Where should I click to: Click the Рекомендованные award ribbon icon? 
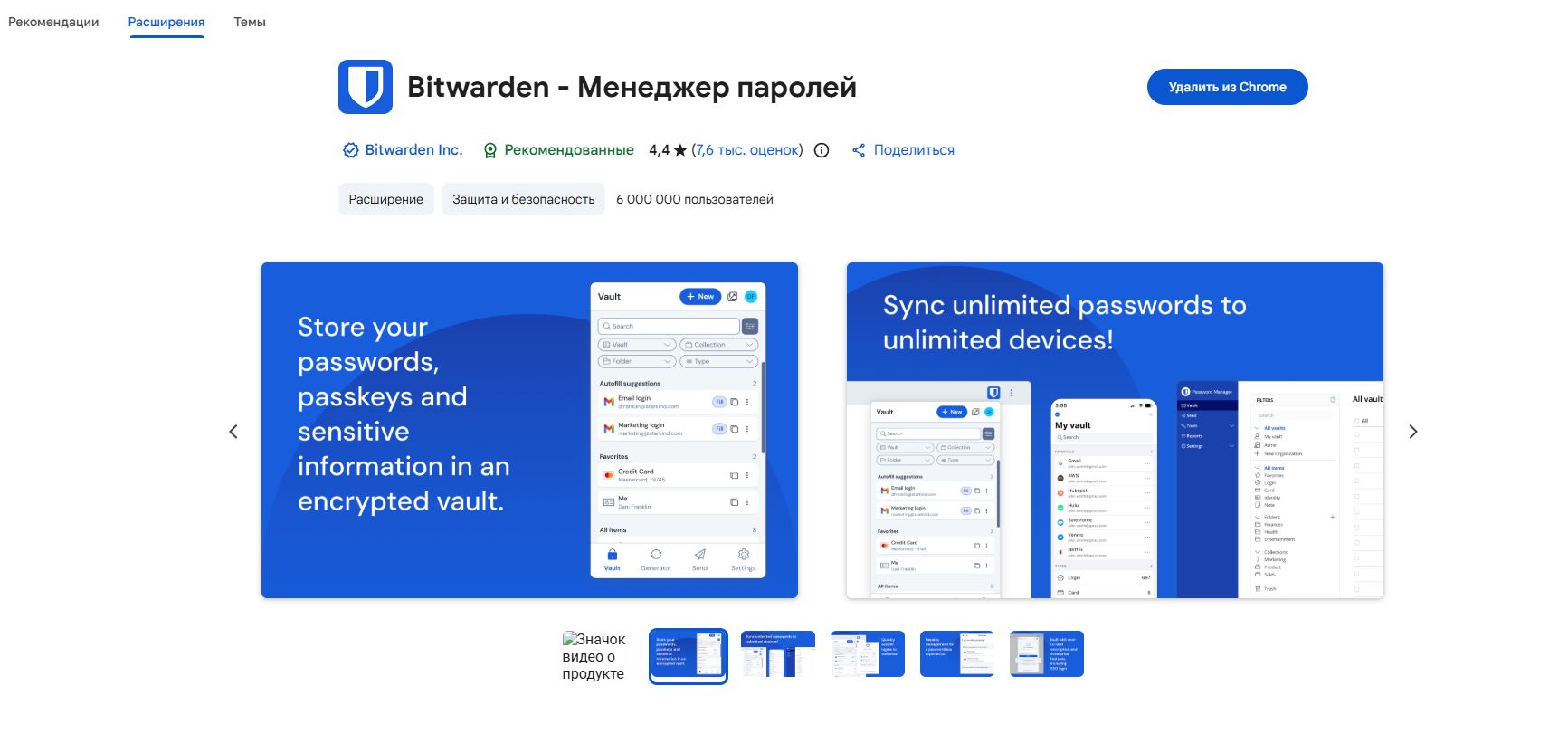coord(489,150)
